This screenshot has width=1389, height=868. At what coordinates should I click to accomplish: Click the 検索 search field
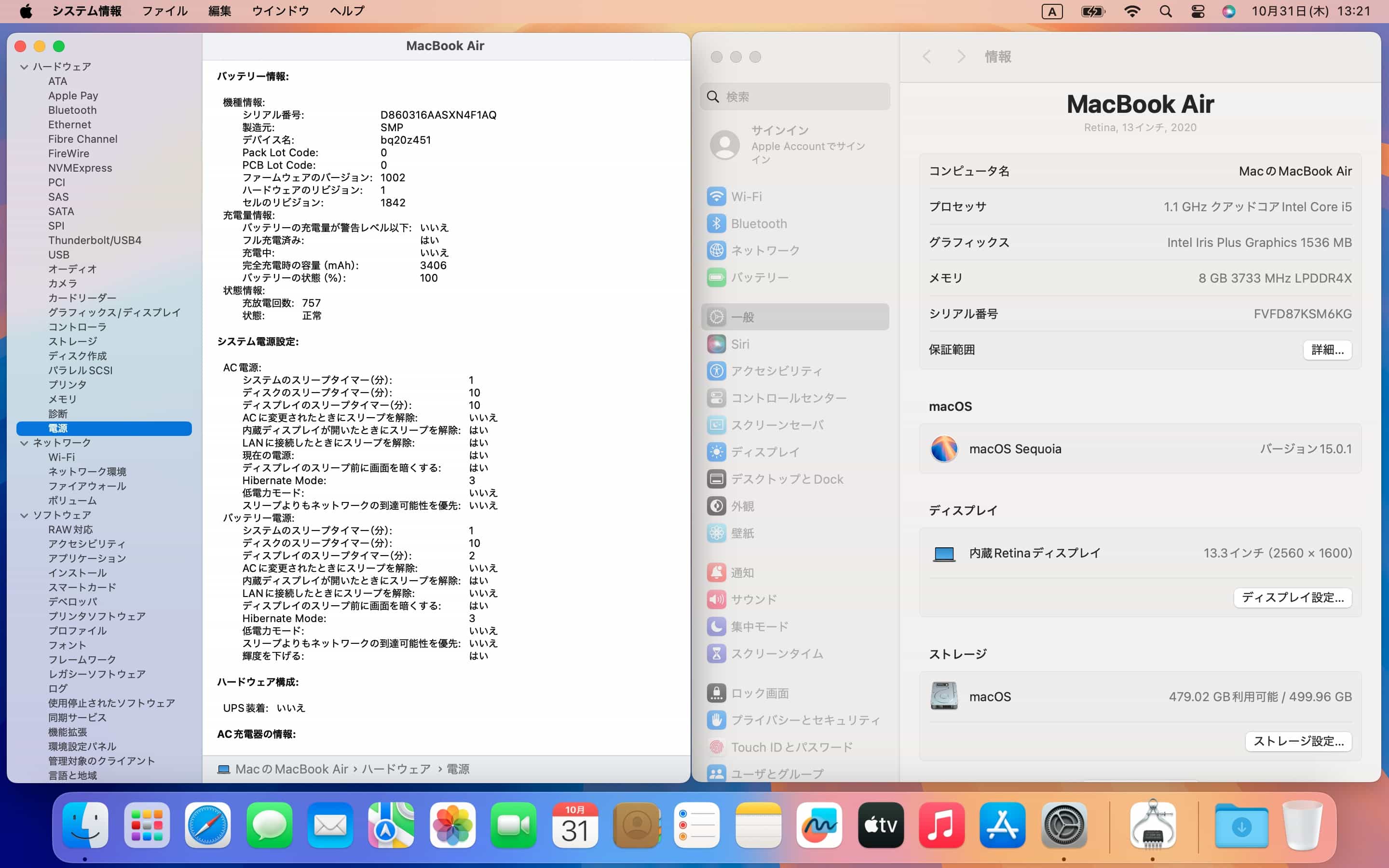(x=795, y=96)
